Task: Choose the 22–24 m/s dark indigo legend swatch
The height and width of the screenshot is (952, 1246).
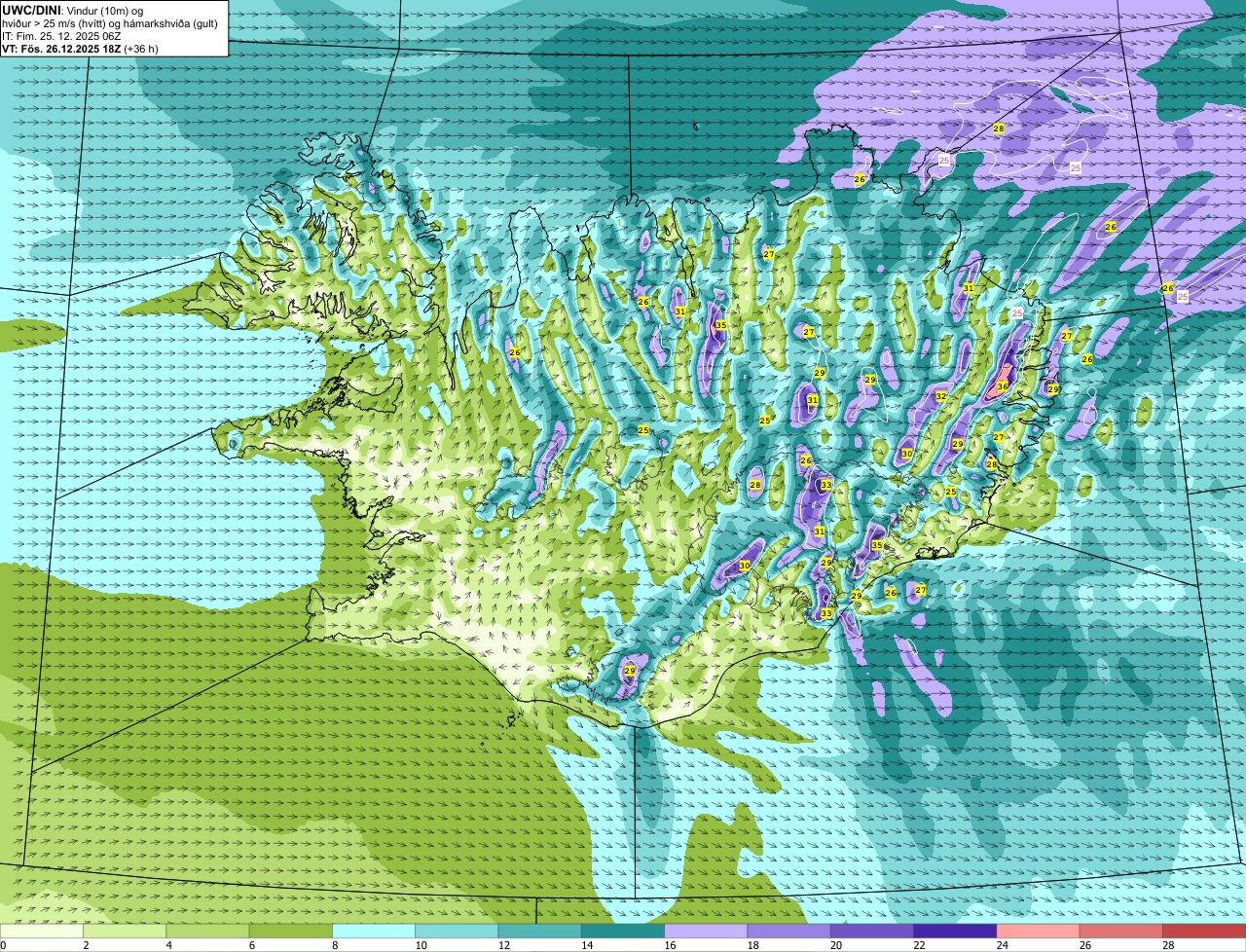Action: tap(955, 931)
